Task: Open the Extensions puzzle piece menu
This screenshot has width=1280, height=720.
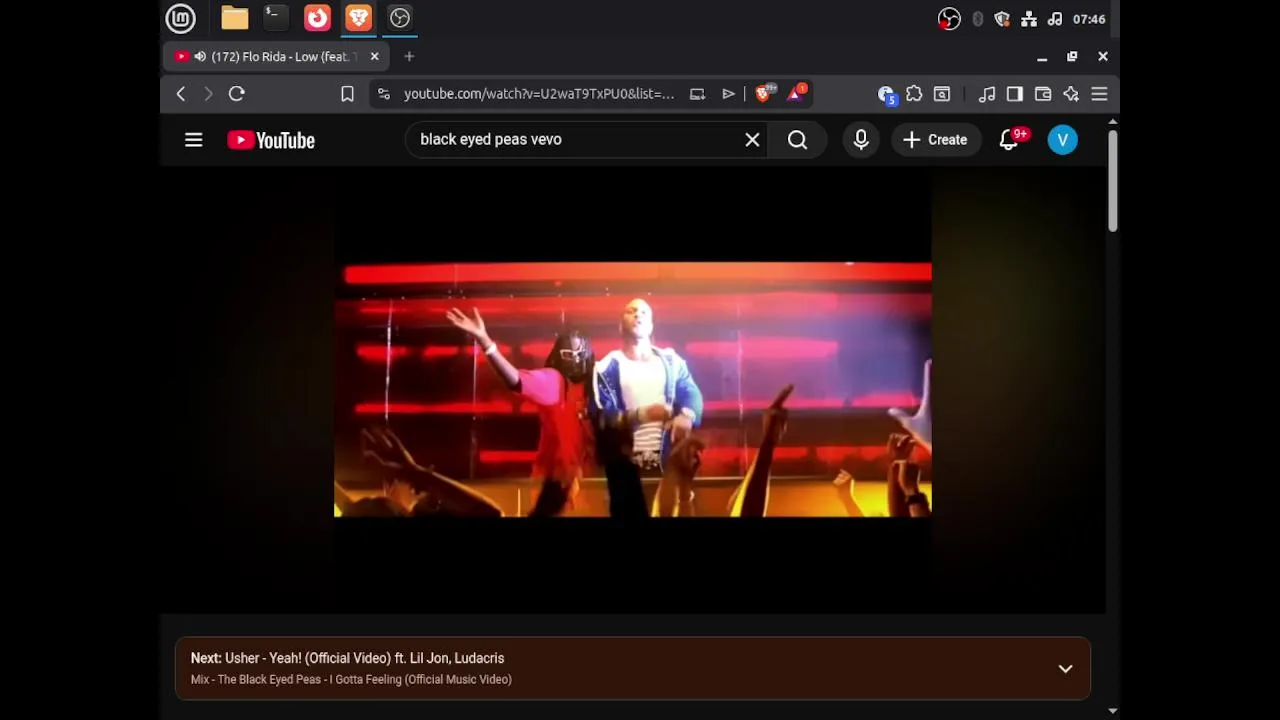Action: click(x=914, y=94)
